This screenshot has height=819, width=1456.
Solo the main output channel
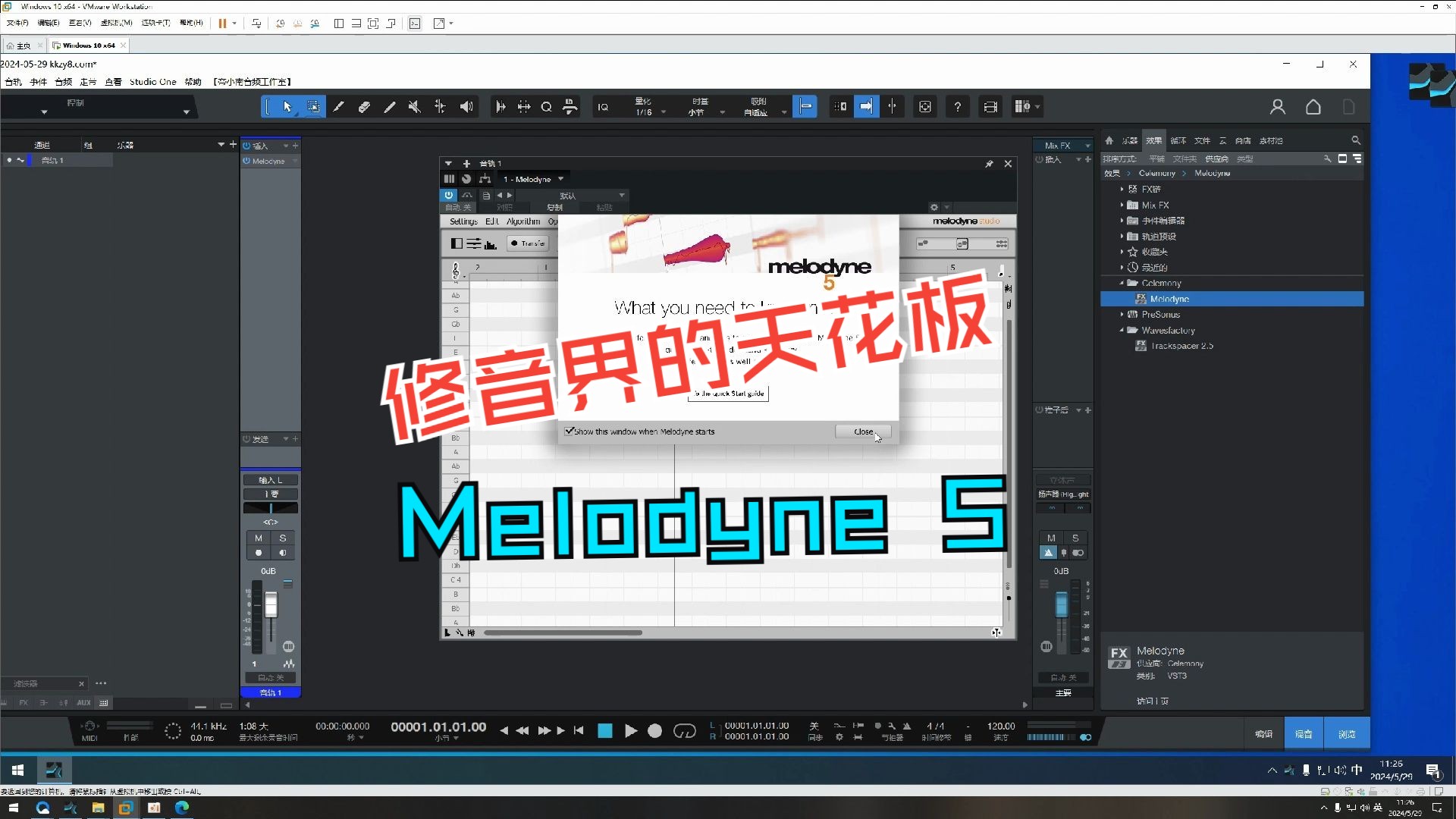tap(1075, 538)
